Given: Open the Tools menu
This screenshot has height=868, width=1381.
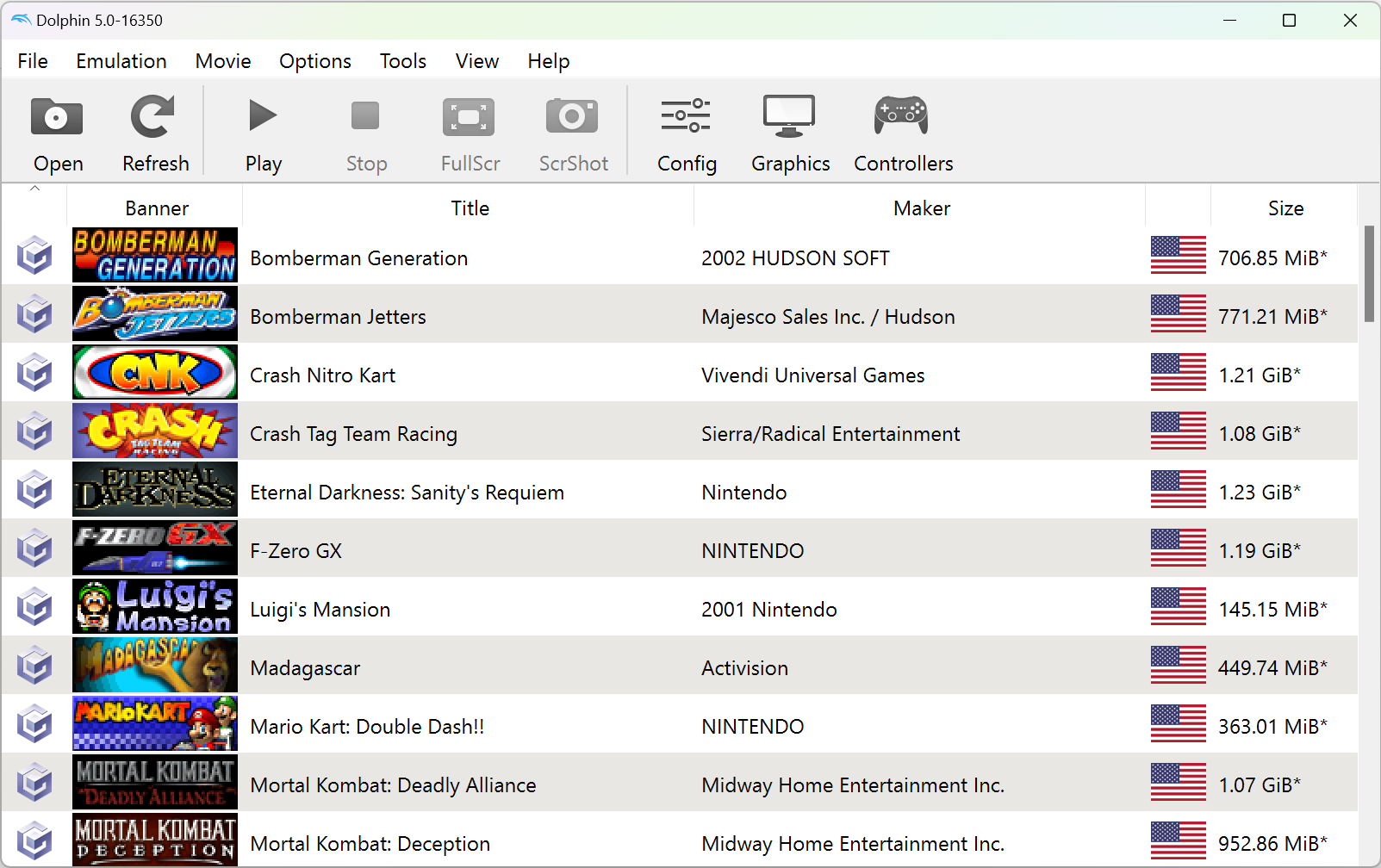Looking at the screenshot, I should pos(403,61).
